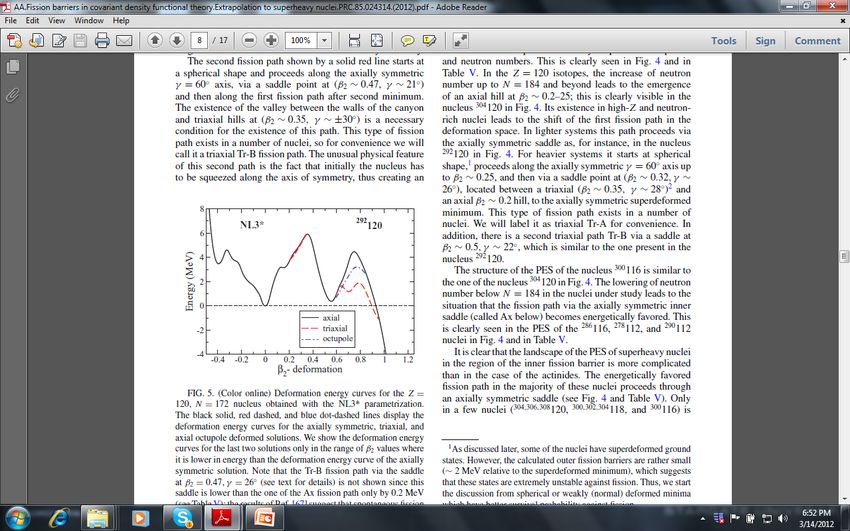Add a sticky note comment icon
This screenshot has height=531, width=850.
(407, 41)
